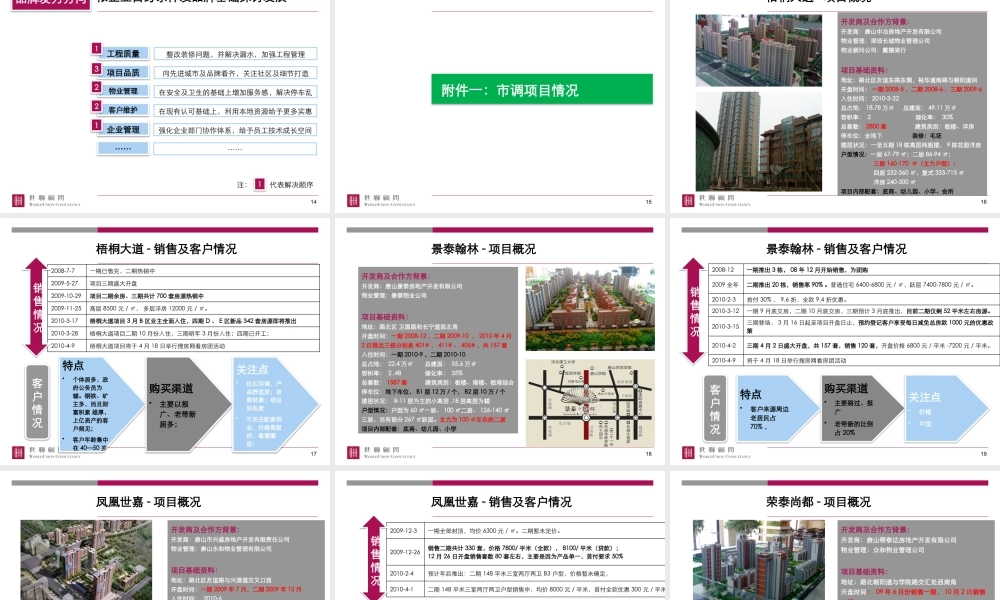Click the 关注点 arrow on slide 19
The height and width of the screenshot is (600, 1000).
point(947,408)
